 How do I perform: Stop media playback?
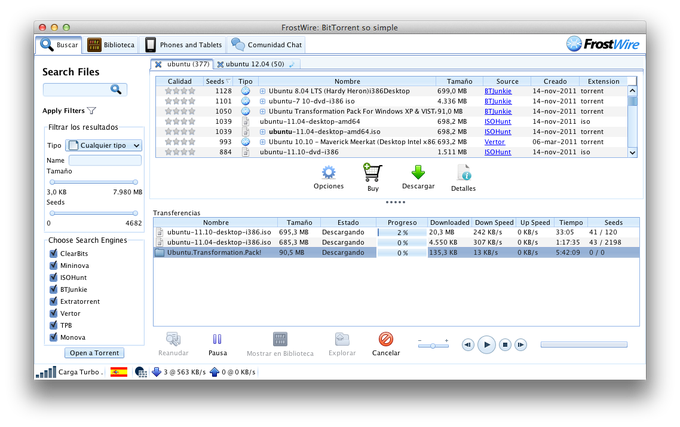pyautogui.click(x=505, y=345)
